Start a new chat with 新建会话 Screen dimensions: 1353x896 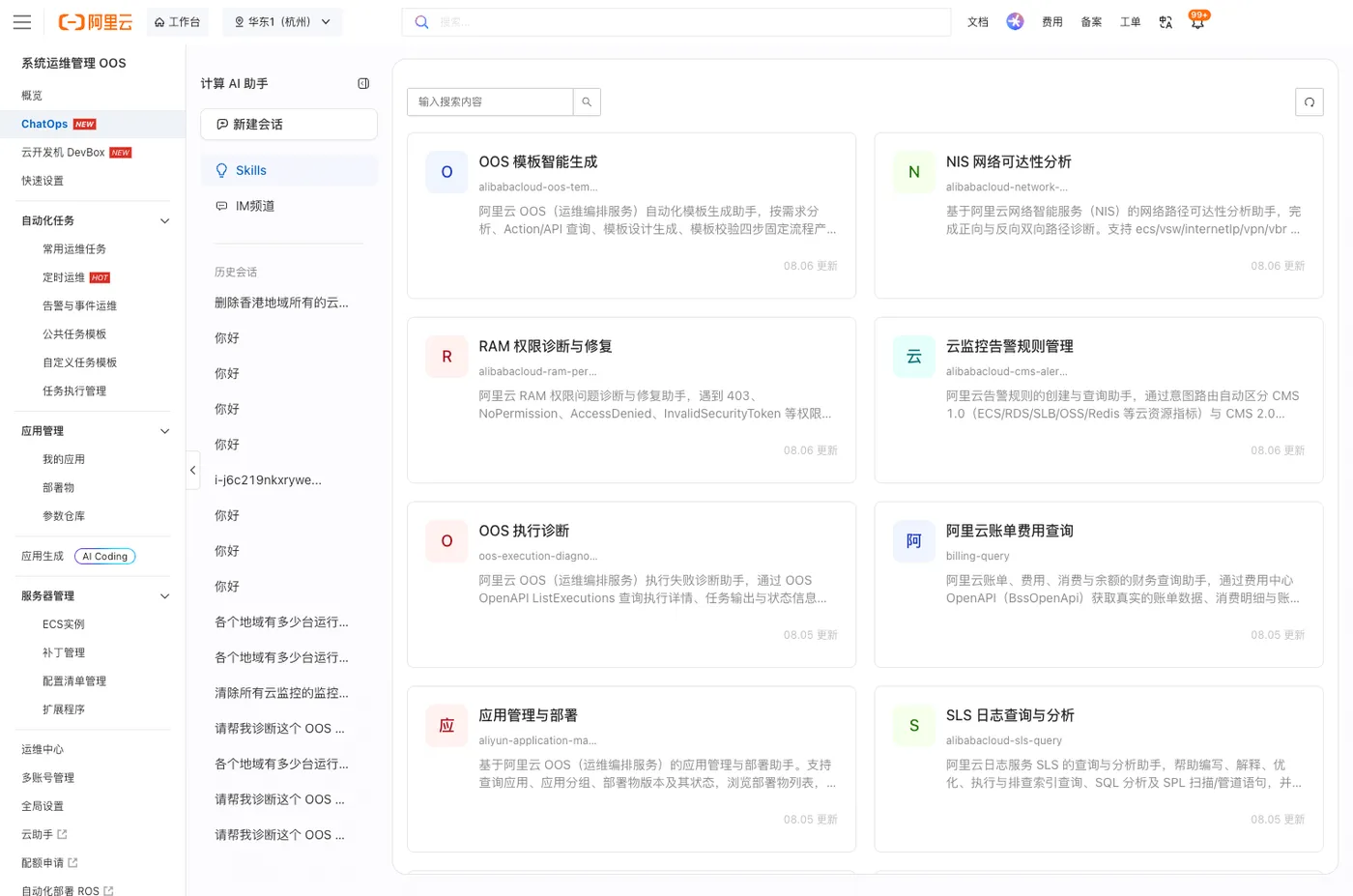click(x=289, y=124)
